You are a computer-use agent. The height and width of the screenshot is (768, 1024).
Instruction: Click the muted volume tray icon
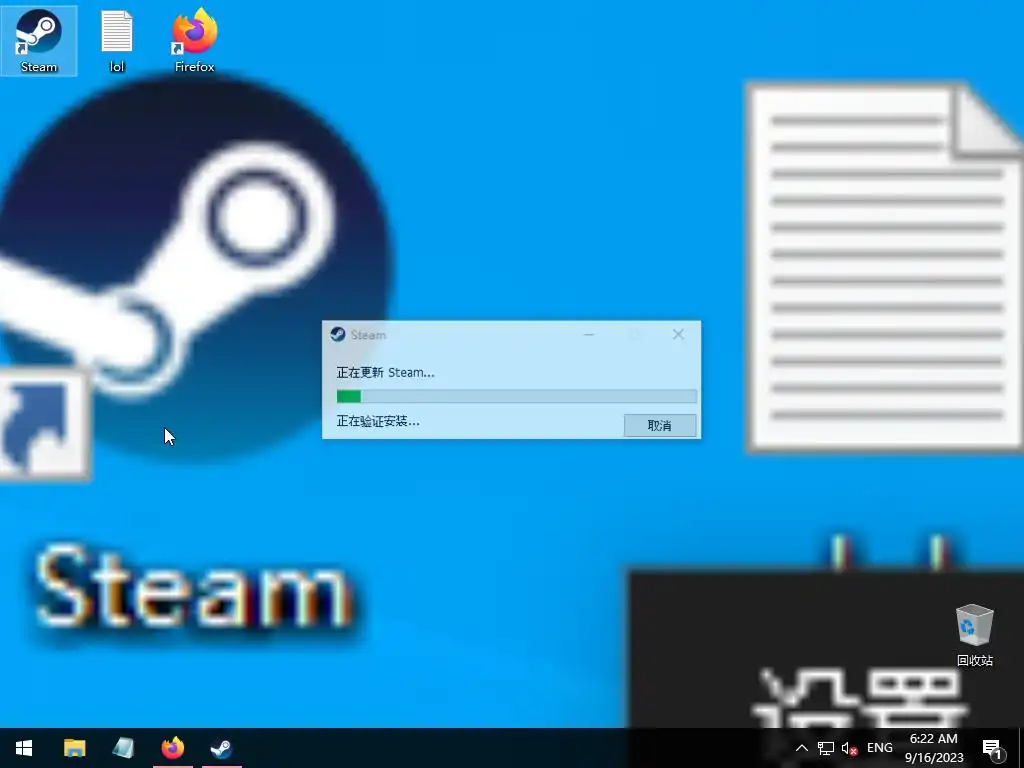pyautogui.click(x=850, y=748)
